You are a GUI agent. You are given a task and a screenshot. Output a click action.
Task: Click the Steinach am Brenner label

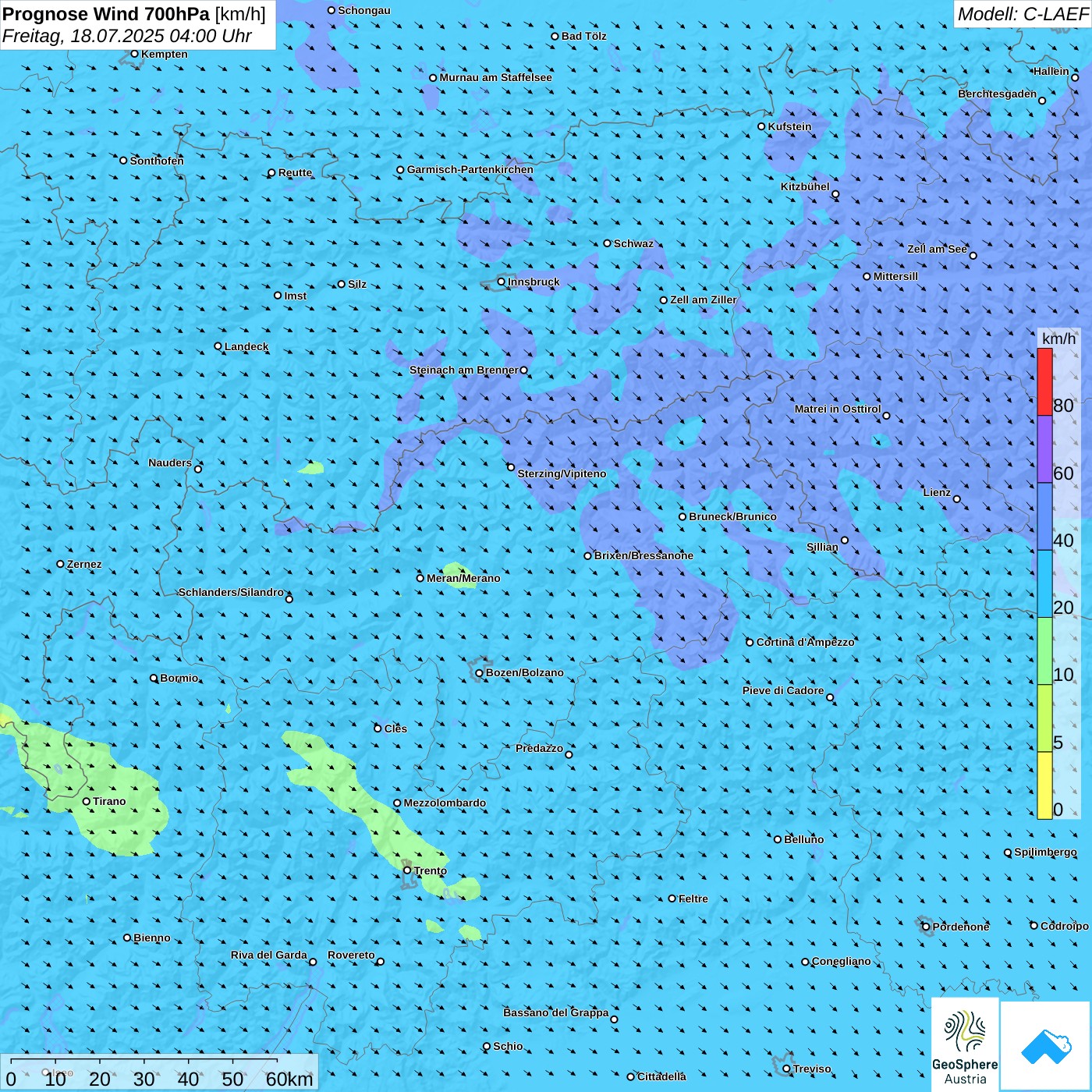464,370
